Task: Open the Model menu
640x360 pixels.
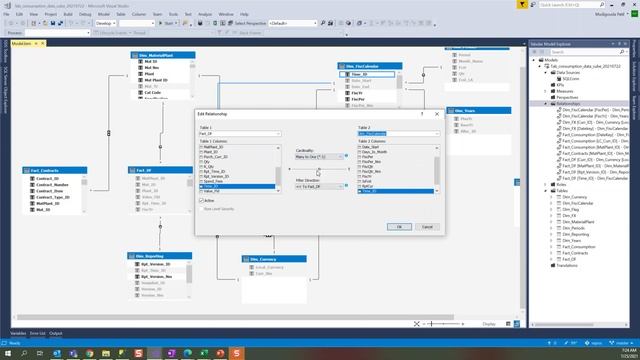Action: click(104, 14)
